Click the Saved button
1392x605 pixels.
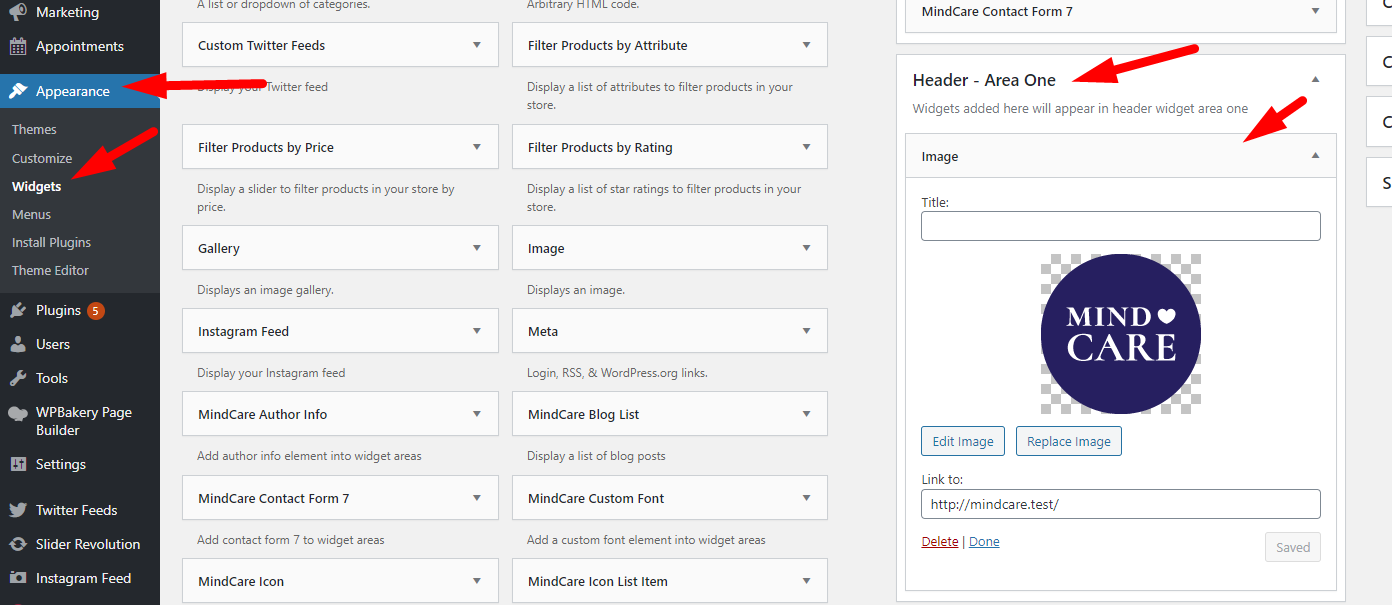coord(1292,547)
